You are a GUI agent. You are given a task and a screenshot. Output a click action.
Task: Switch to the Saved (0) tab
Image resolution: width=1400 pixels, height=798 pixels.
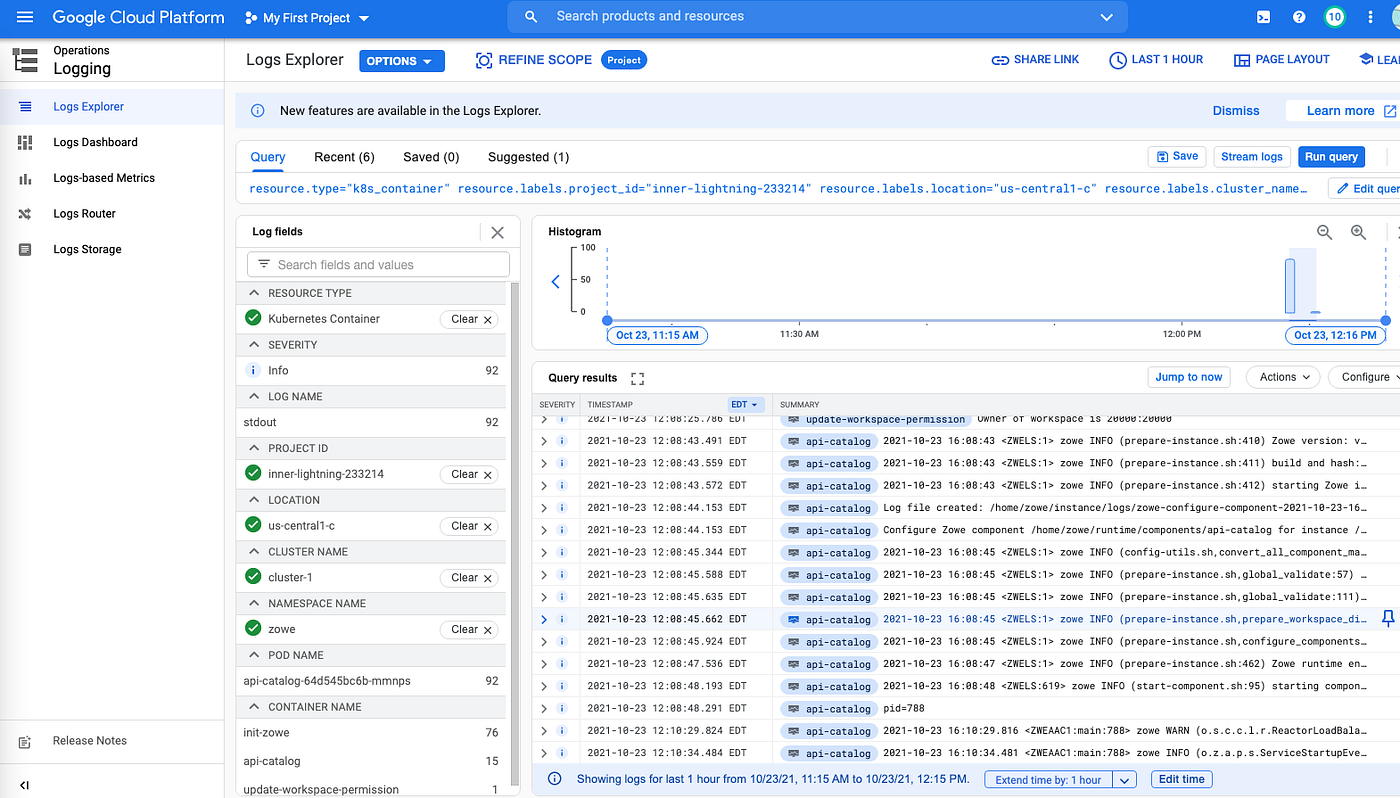[431, 157]
